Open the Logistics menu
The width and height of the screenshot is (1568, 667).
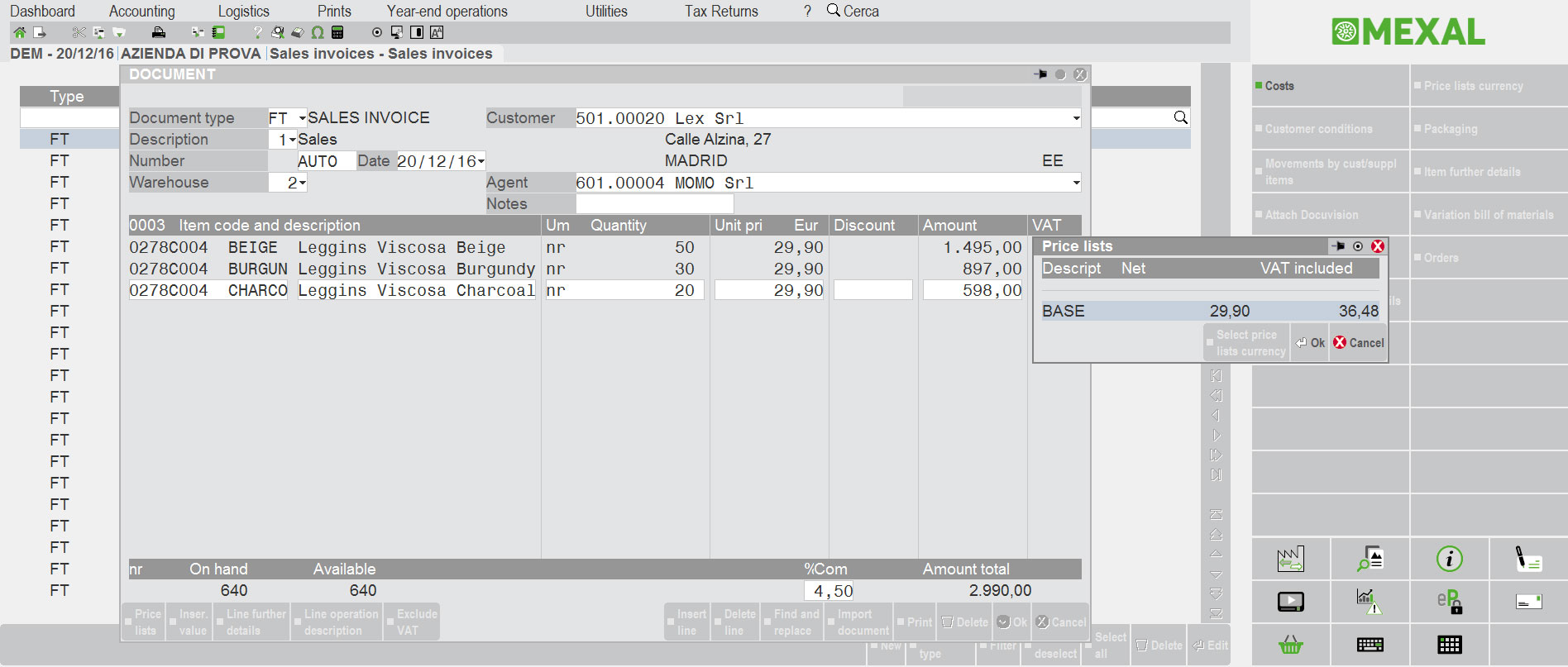click(243, 12)
